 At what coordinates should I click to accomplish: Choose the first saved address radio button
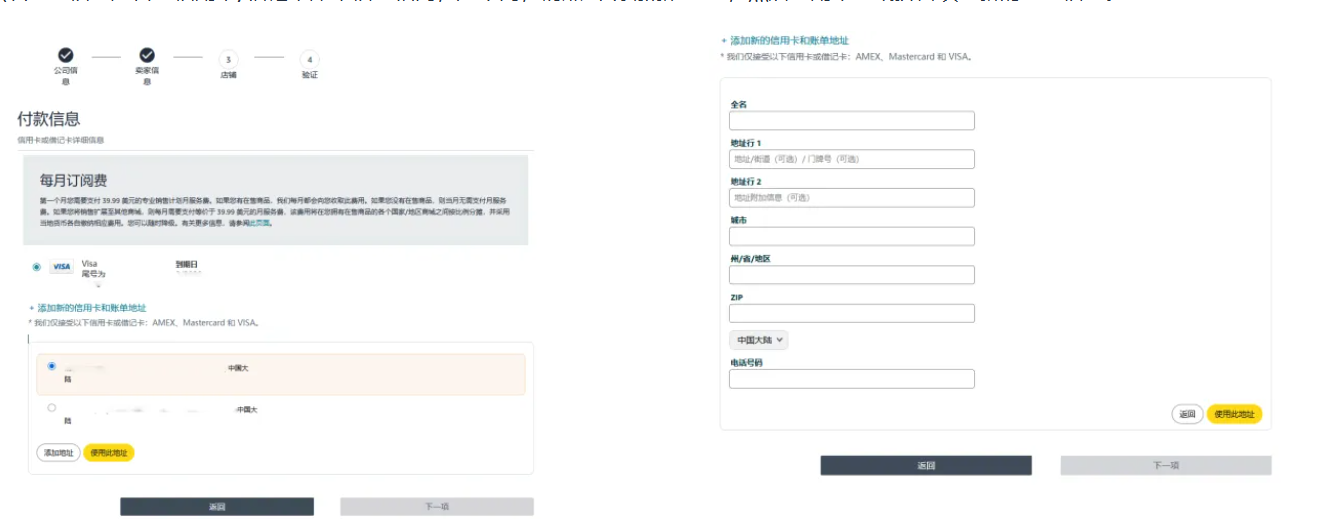click(52, 366)
